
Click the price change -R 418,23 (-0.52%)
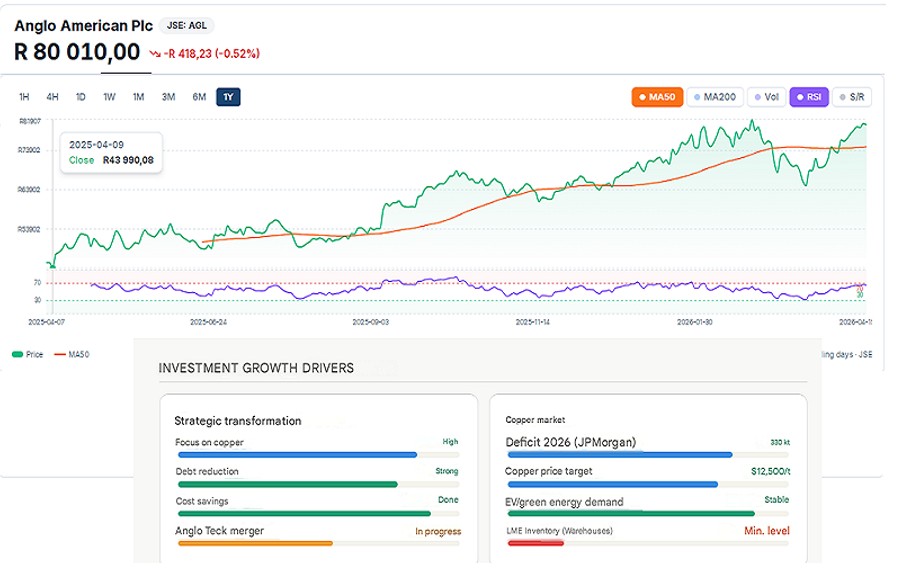(x=212, y=53)
